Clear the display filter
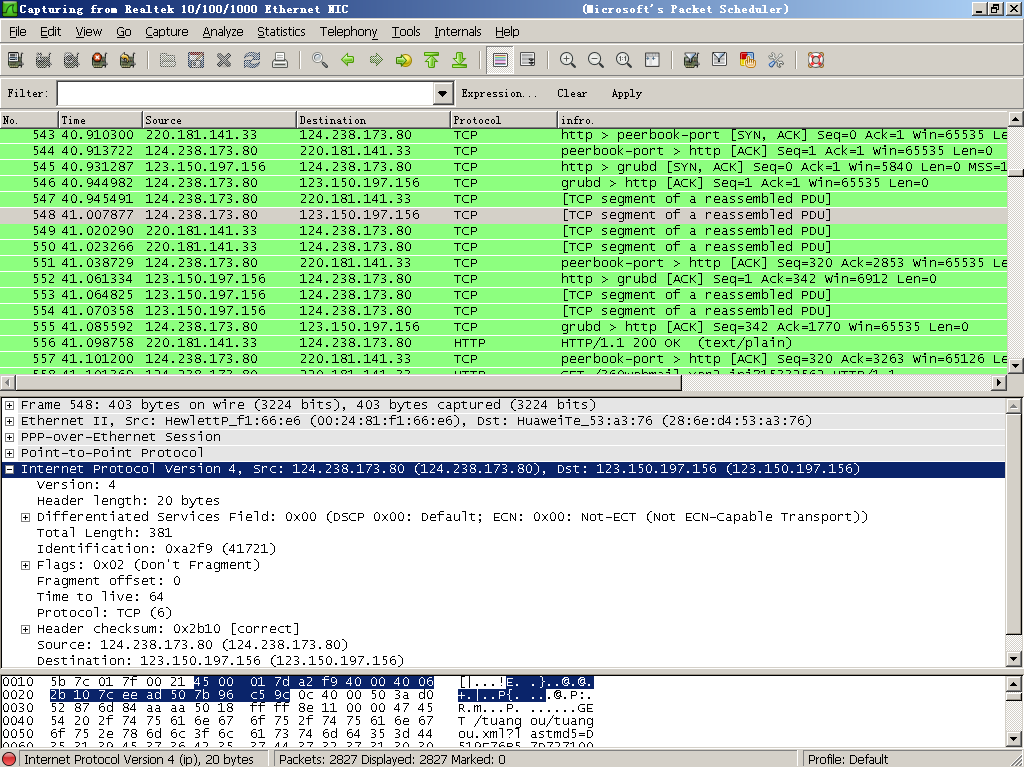 point(572,93)
